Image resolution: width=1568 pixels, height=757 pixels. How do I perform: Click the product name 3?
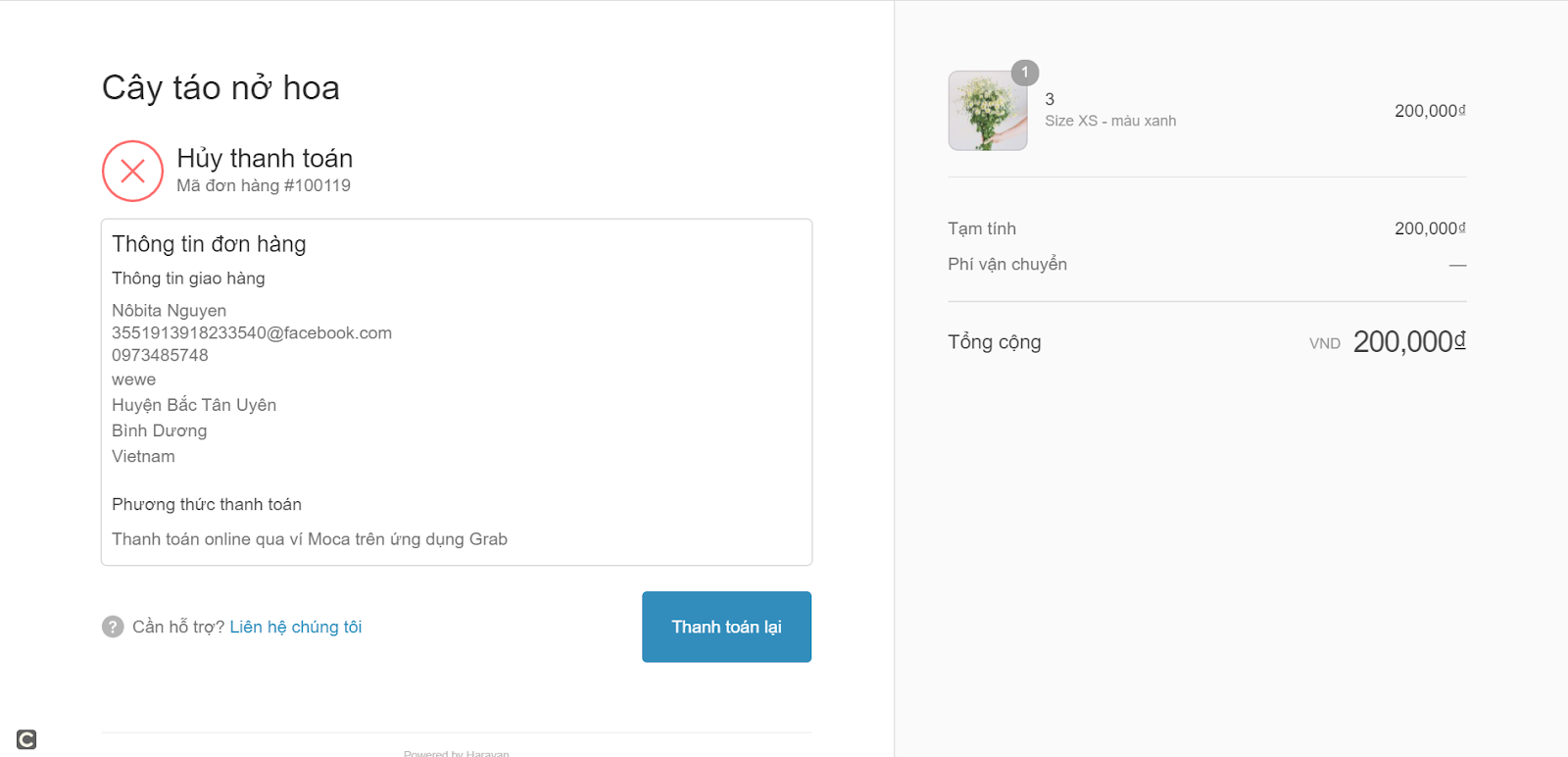point(1050,99)
